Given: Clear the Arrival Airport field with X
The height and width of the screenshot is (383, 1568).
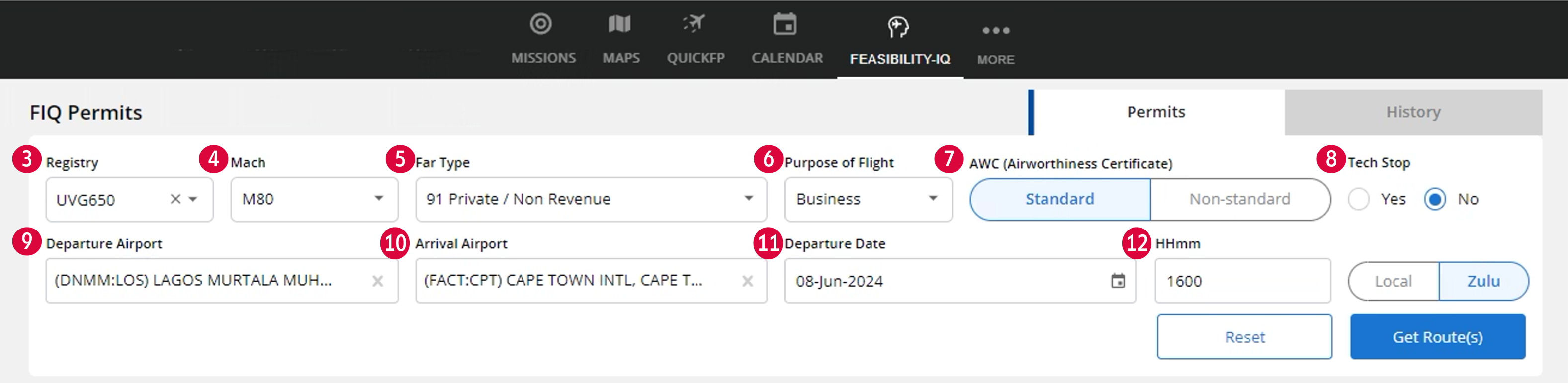Looking at the screenshot, I should tap(748, 281).
